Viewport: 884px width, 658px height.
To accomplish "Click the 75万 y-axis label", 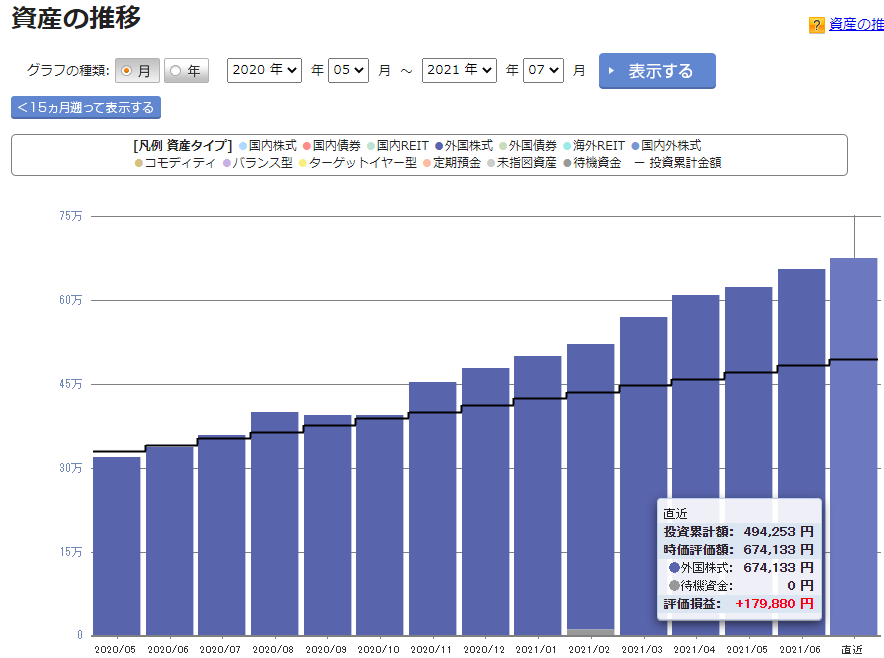I will (70, 216).
